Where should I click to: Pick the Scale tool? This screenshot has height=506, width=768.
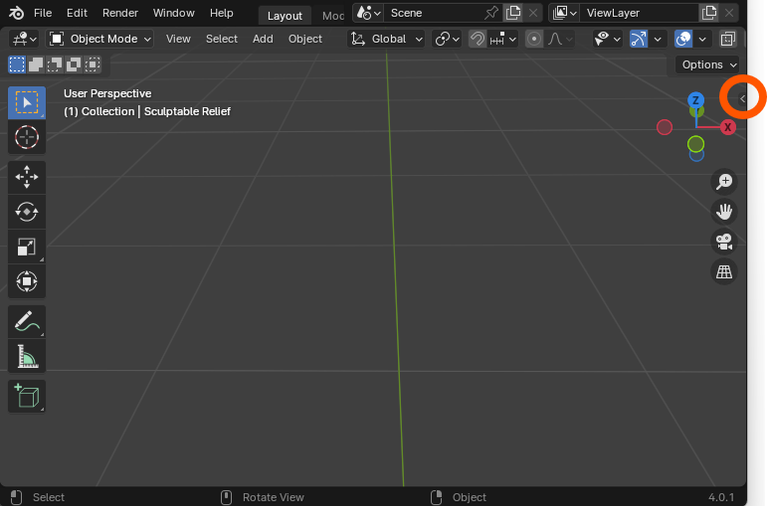tap(27, 246)
